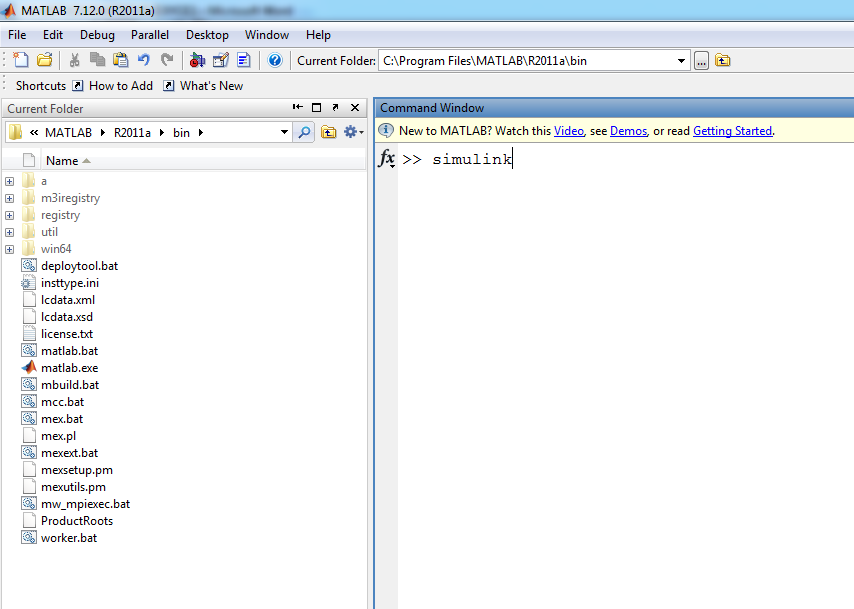Open the Video link in info bar
Viewport: 854px width, 609px height.
point(569,131)
